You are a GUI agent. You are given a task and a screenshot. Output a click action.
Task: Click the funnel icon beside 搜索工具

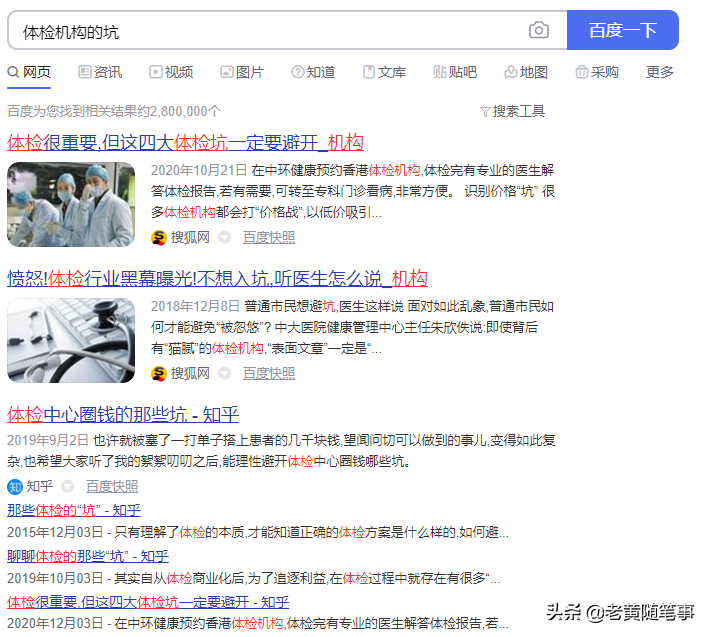pyautogui.click(x=485, y=111)
